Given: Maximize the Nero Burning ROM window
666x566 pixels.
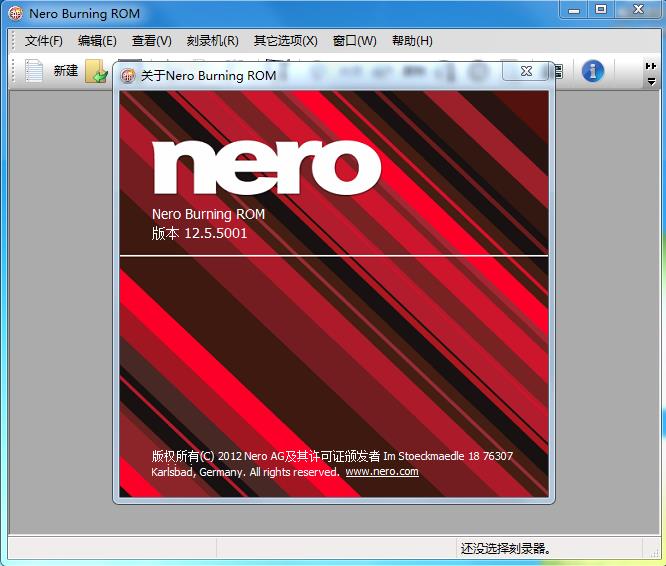Looking at the screenshot, I should tap(601, 9).
